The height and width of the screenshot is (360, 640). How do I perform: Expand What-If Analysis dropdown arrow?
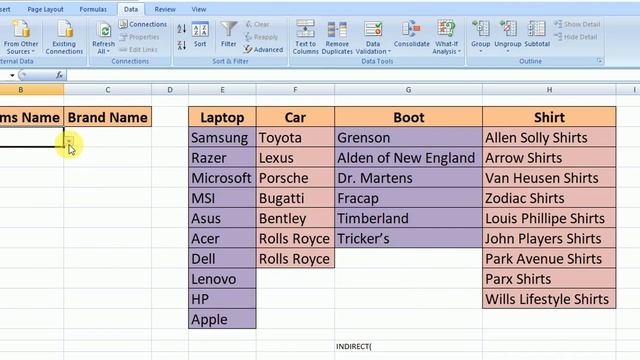point(459,51)
